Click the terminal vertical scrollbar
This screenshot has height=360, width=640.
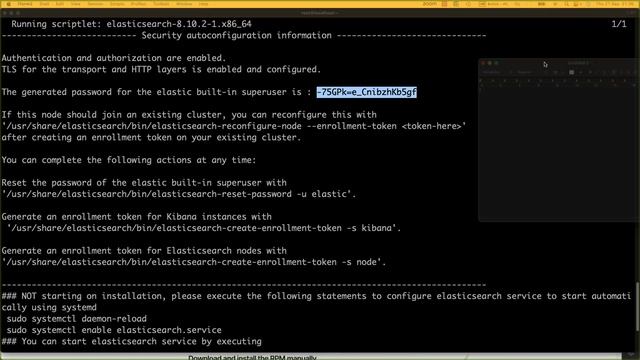click(638, 306)
